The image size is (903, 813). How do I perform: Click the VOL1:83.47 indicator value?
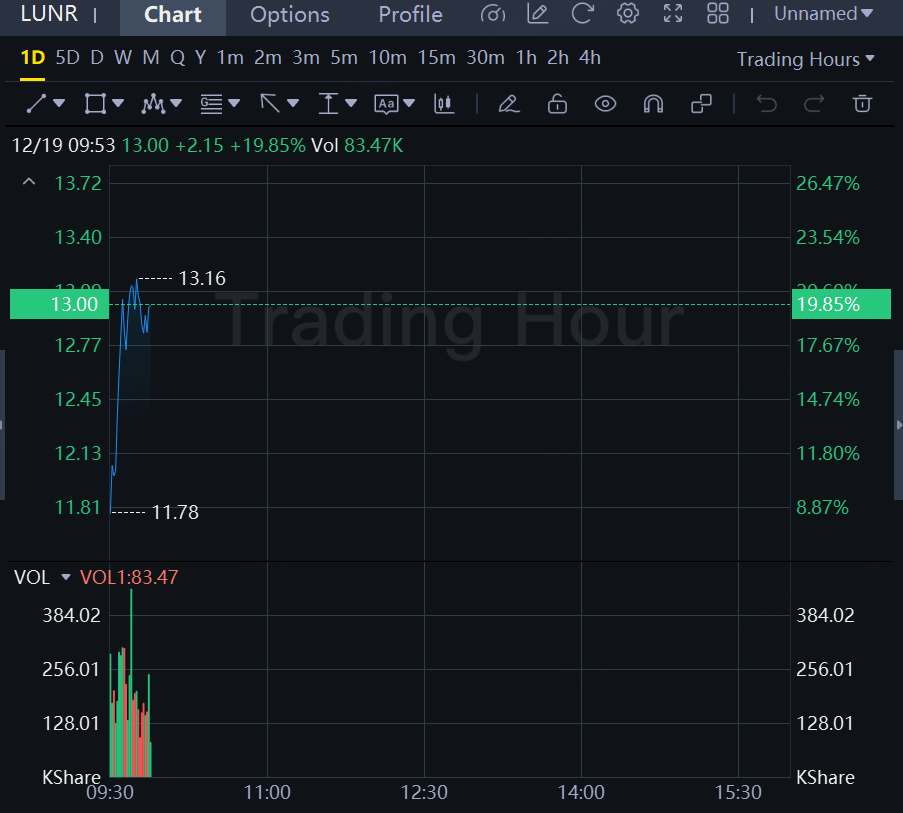pyautogui.click(x=129, y=577)
